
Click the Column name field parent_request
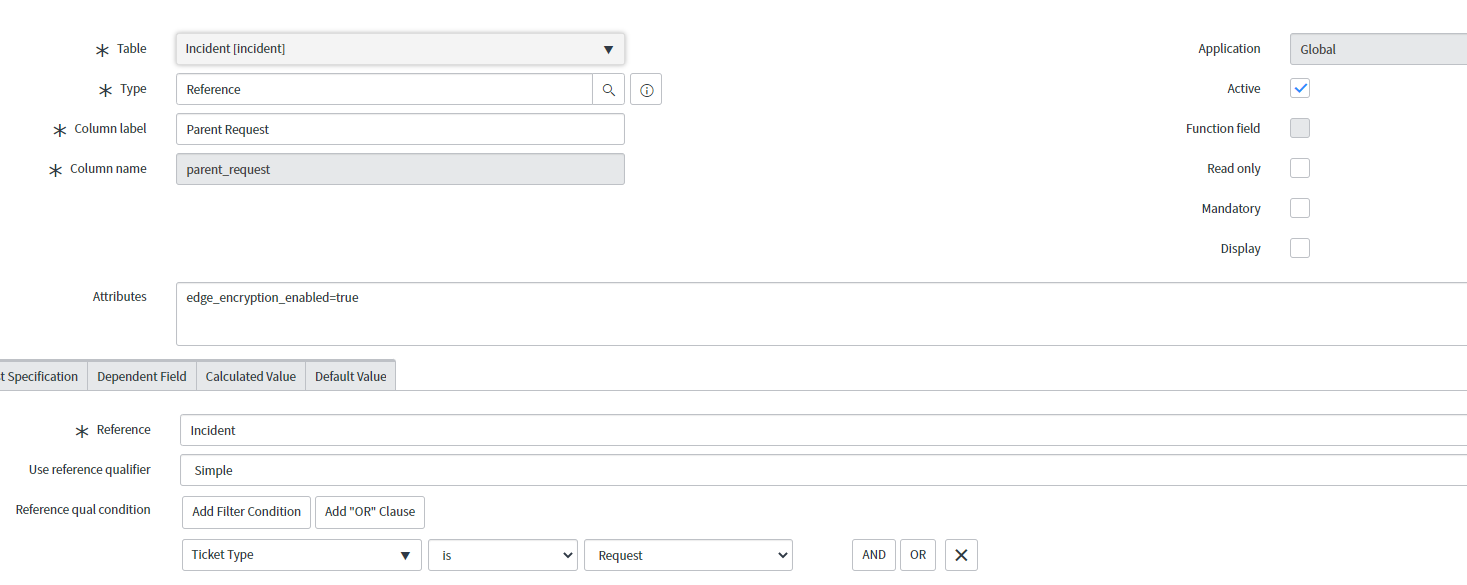(400, 169)
